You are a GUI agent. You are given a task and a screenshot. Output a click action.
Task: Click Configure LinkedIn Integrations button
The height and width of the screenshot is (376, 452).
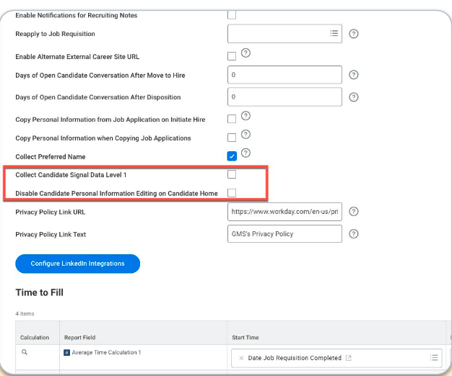78,264
